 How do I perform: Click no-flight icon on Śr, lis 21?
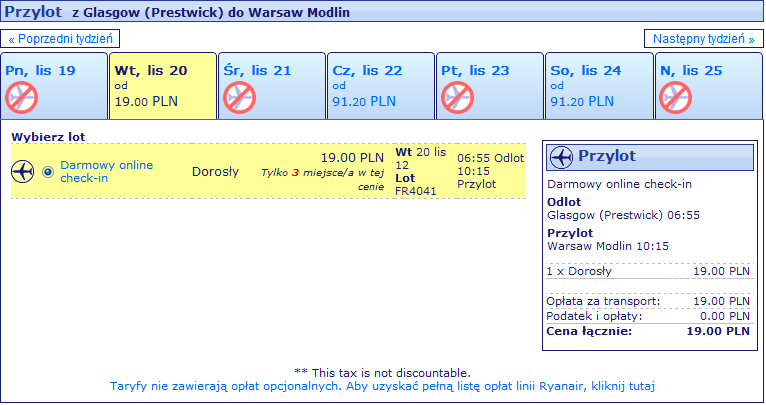pyautogui.click(x=239, y=97)
